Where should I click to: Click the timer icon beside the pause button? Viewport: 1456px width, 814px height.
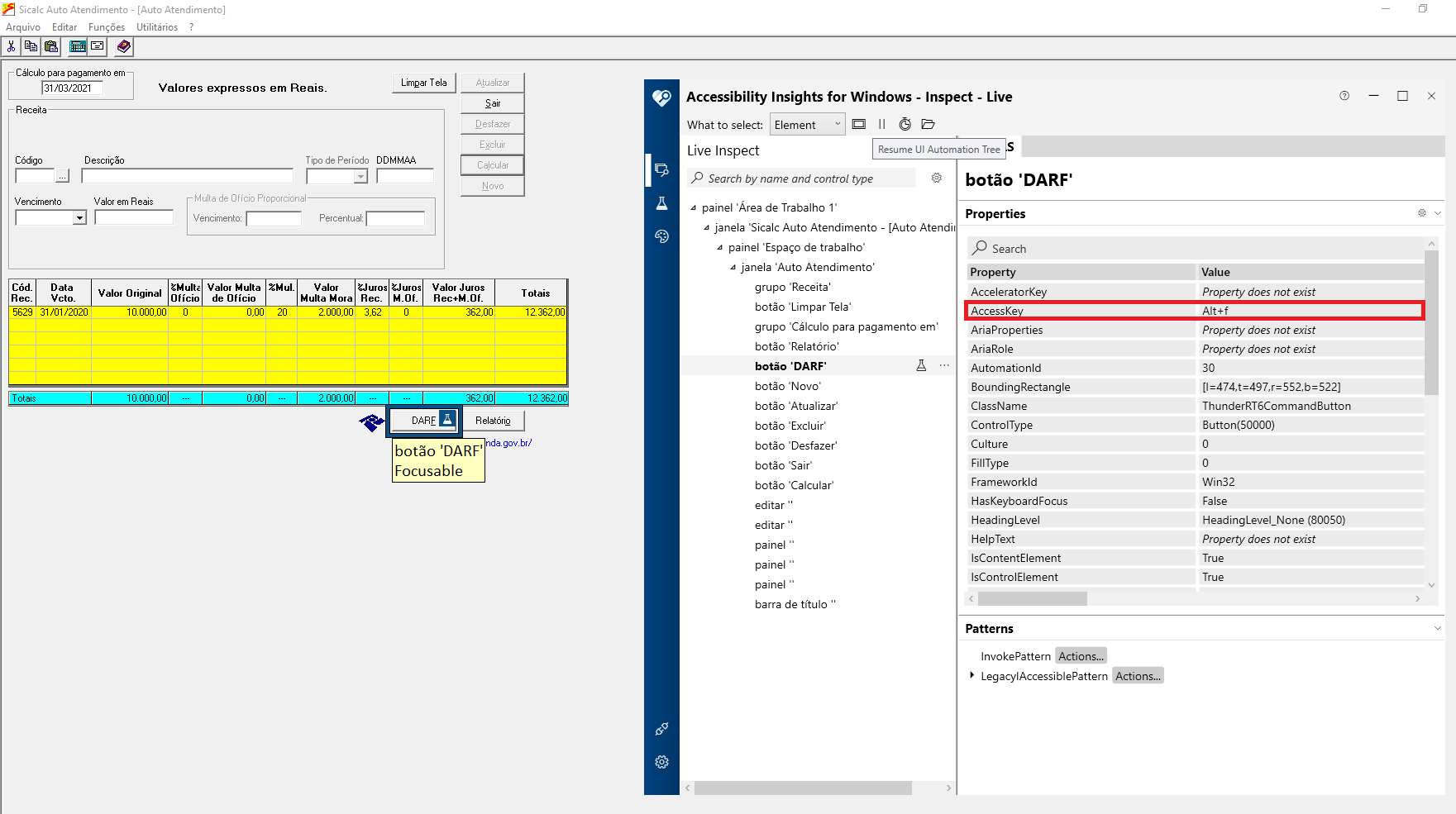[x=905, y=124]
